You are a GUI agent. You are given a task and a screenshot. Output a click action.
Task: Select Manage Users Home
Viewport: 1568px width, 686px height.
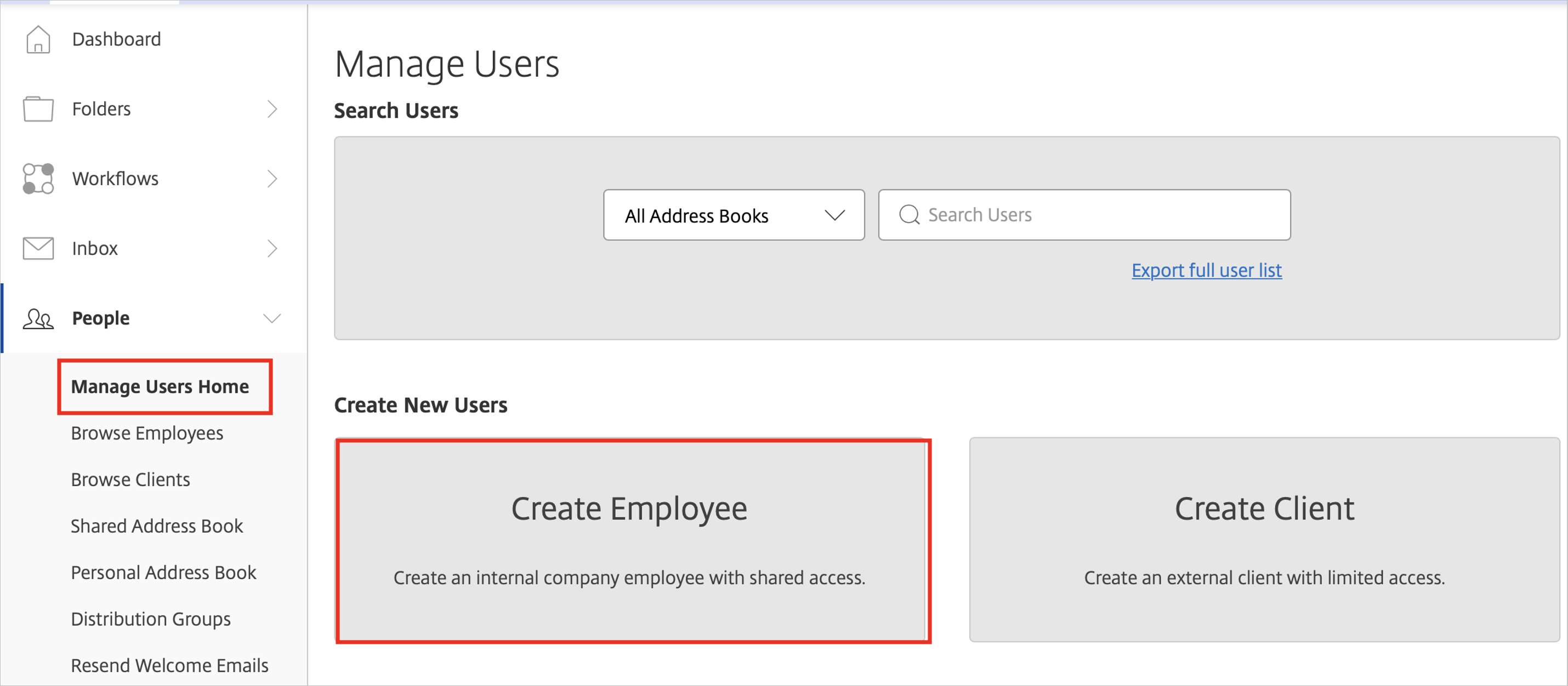(160, 386)
